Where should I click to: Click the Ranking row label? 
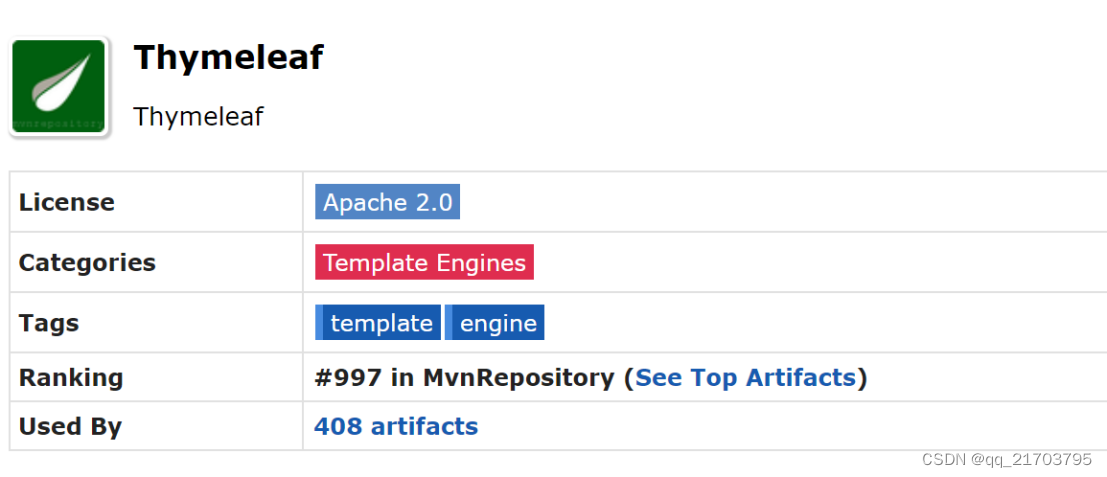(x=71, y=378)
